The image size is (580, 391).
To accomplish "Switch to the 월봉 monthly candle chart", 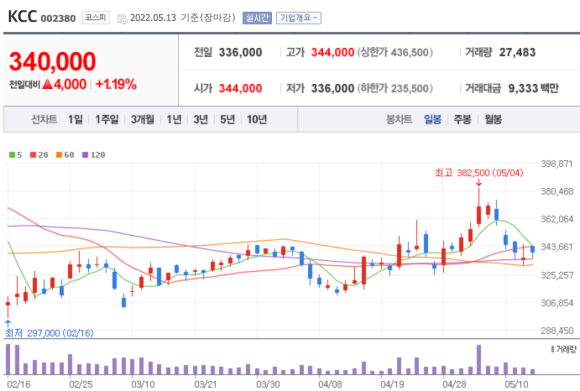I will 493,119.
